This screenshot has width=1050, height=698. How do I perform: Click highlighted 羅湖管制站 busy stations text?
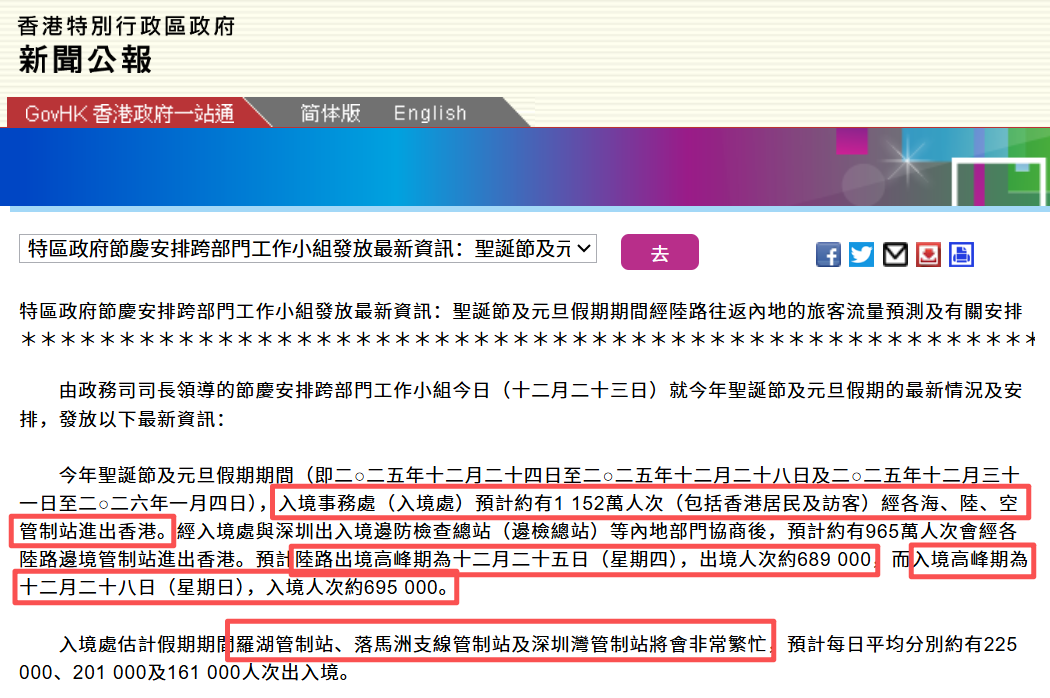[x=501, y=643]
